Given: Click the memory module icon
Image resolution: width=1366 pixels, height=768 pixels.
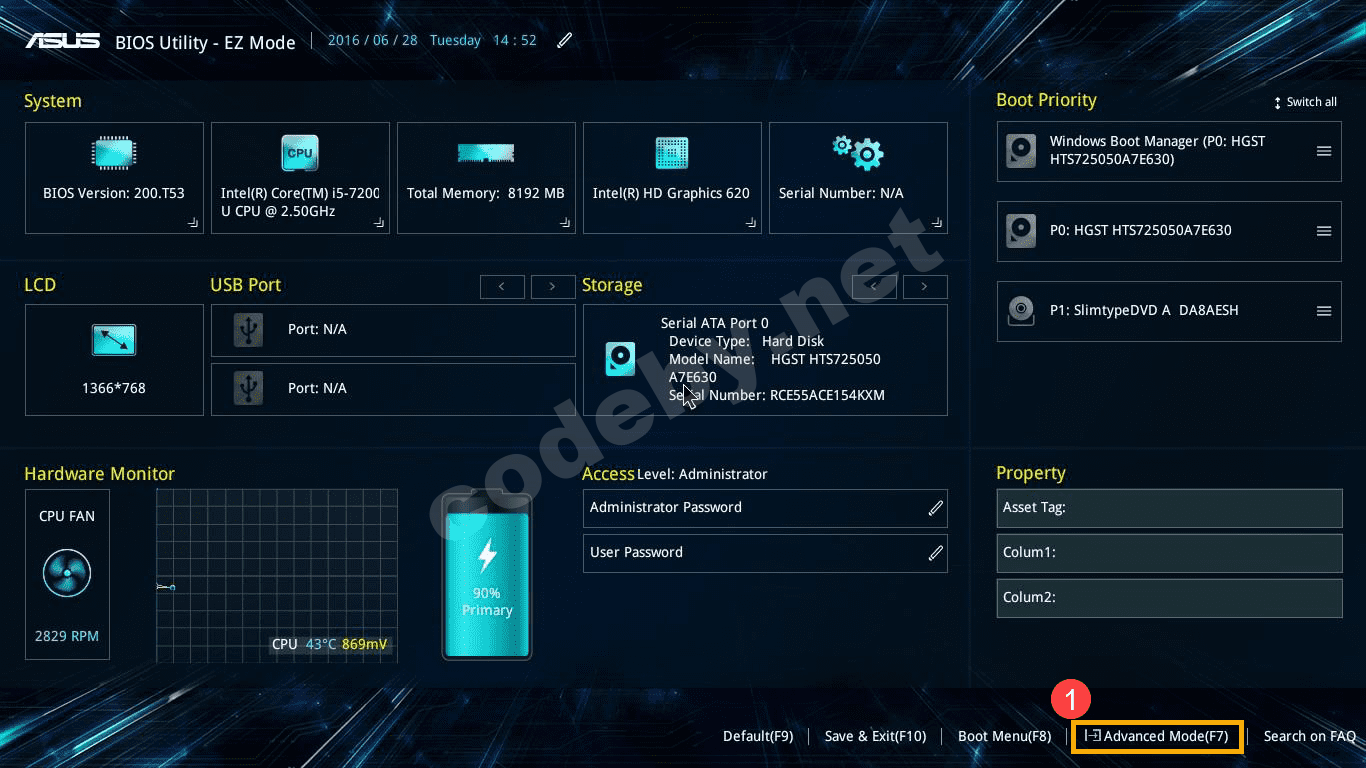Looking at the screenshot, I should pos(486,153).
